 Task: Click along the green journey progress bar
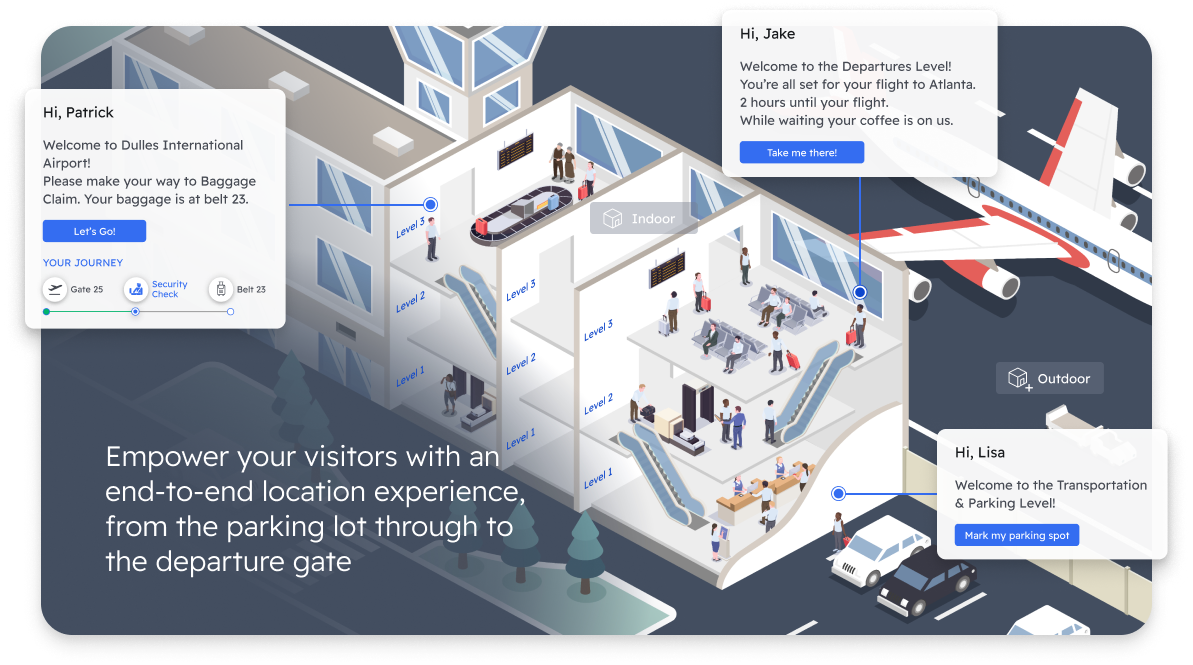(x=90, y=312)
